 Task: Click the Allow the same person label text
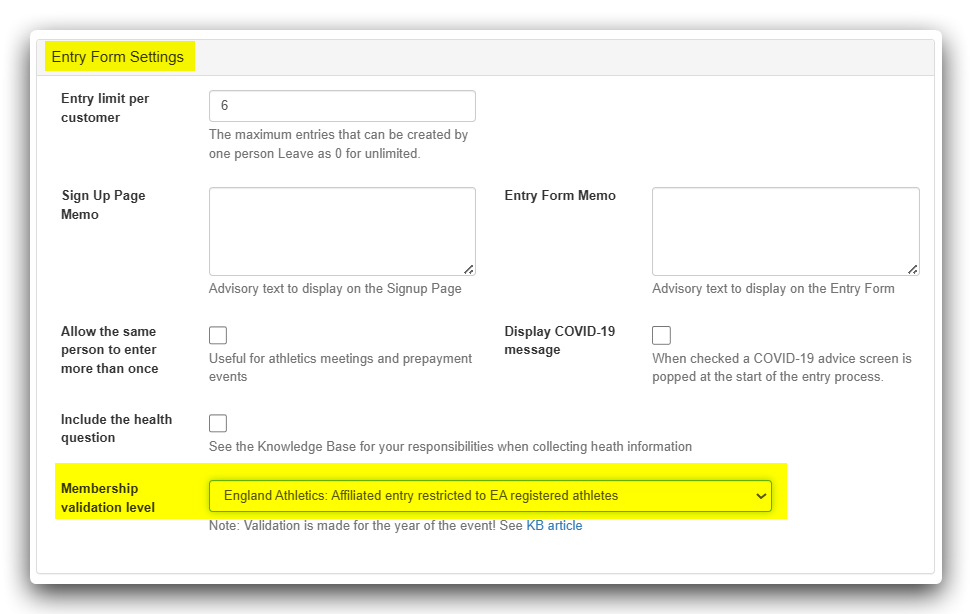[x=109, y=350]
